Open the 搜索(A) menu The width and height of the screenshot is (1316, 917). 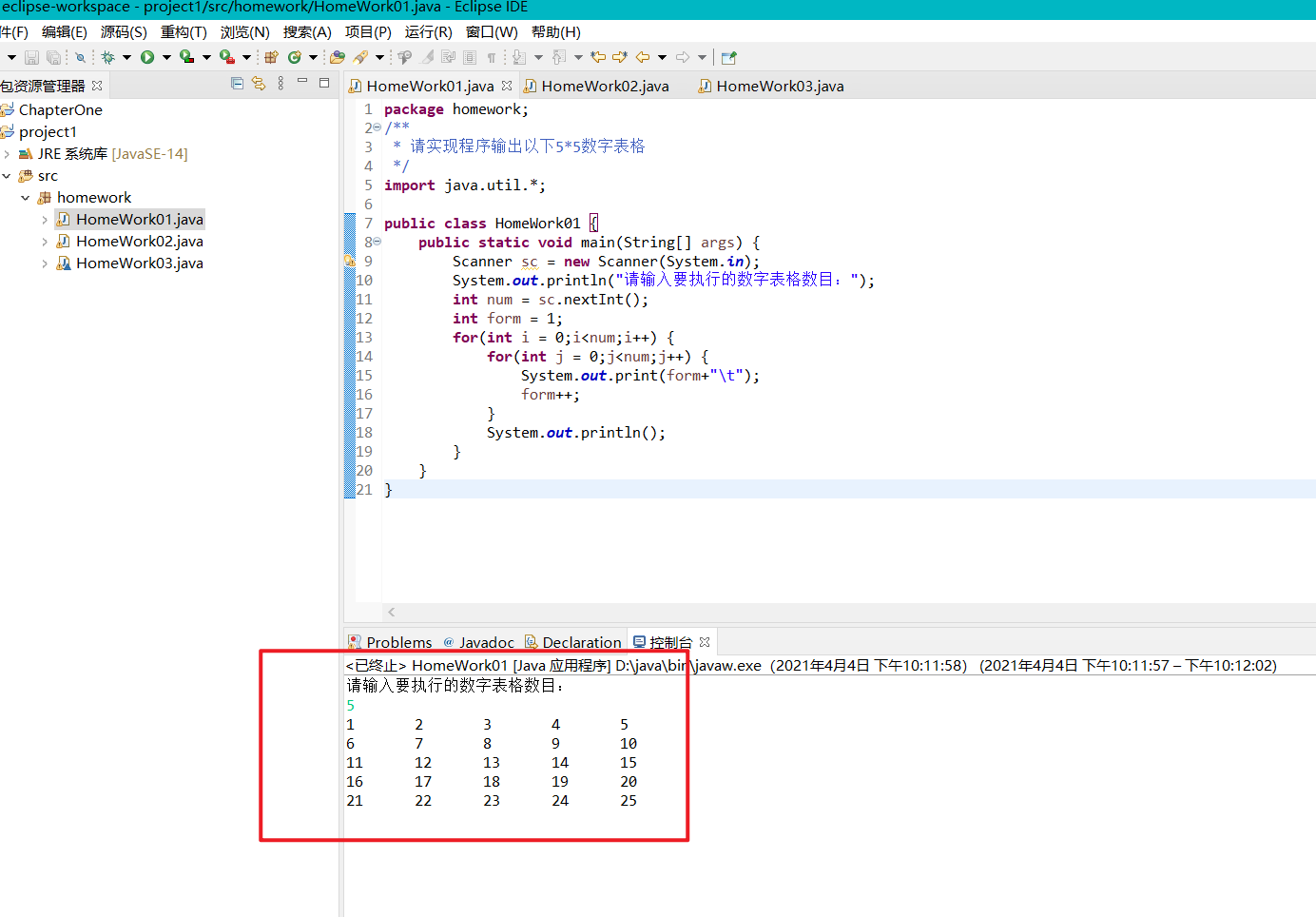307,32
